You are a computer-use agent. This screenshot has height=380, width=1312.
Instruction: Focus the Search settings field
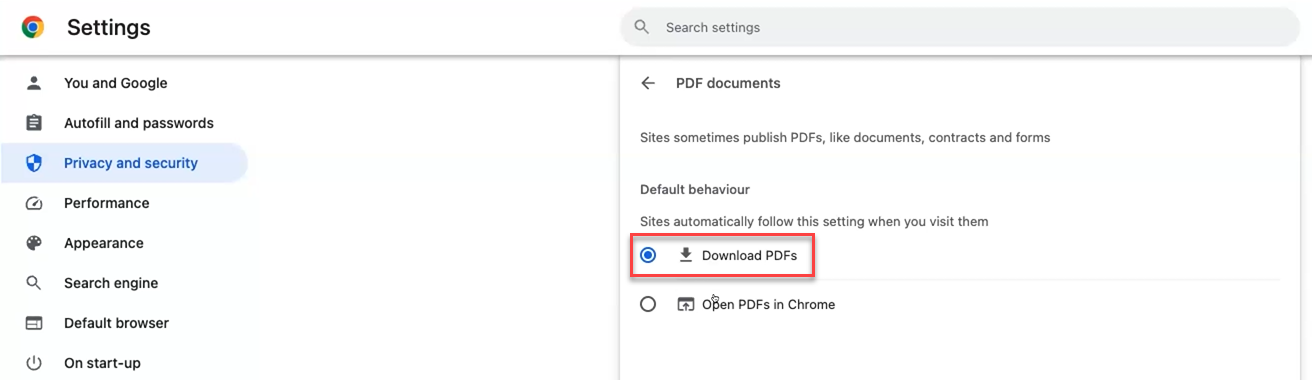point(960,27)
